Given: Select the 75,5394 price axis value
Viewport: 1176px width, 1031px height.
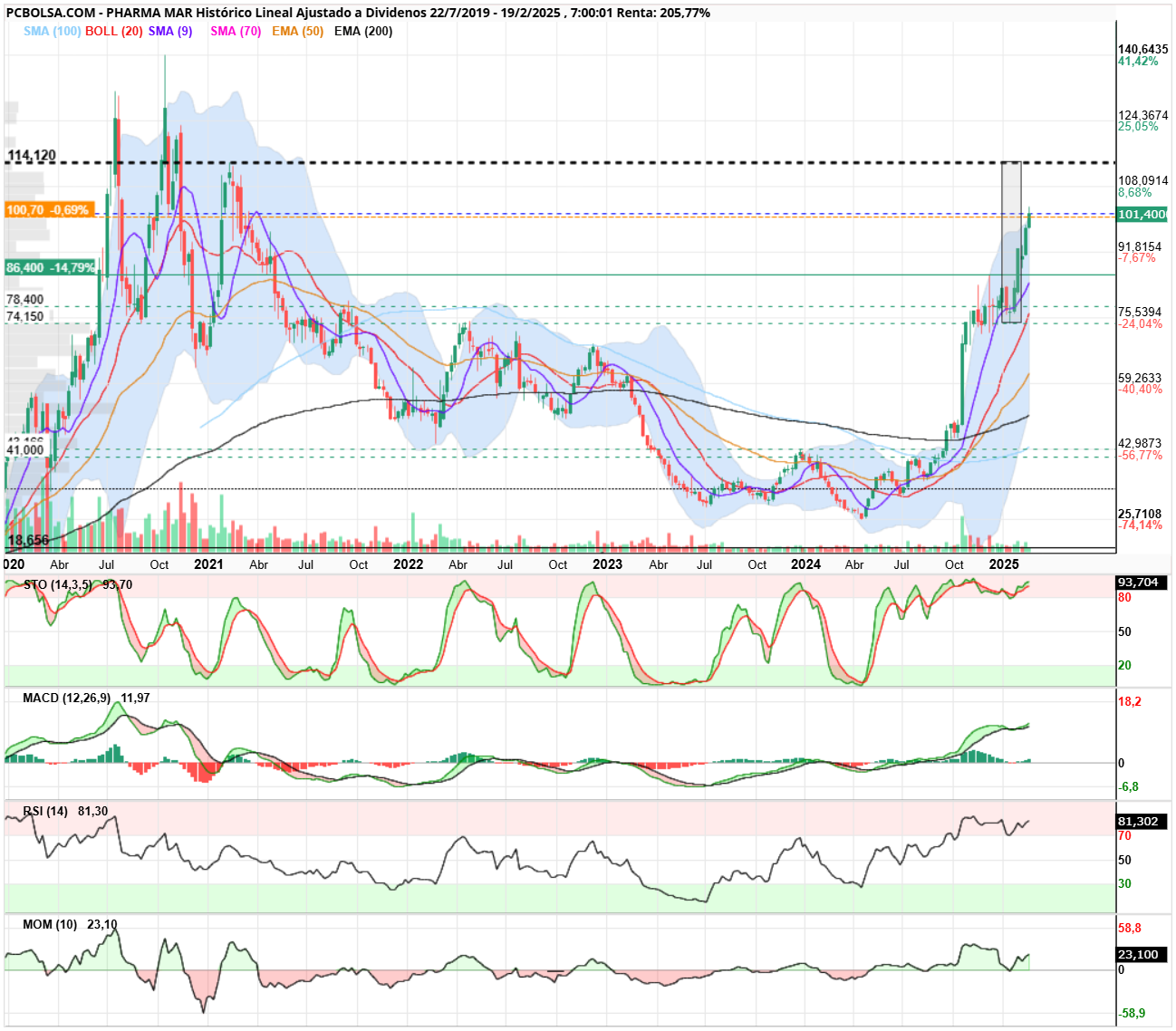Looking at the screenshot, I should coord(1140,312).
